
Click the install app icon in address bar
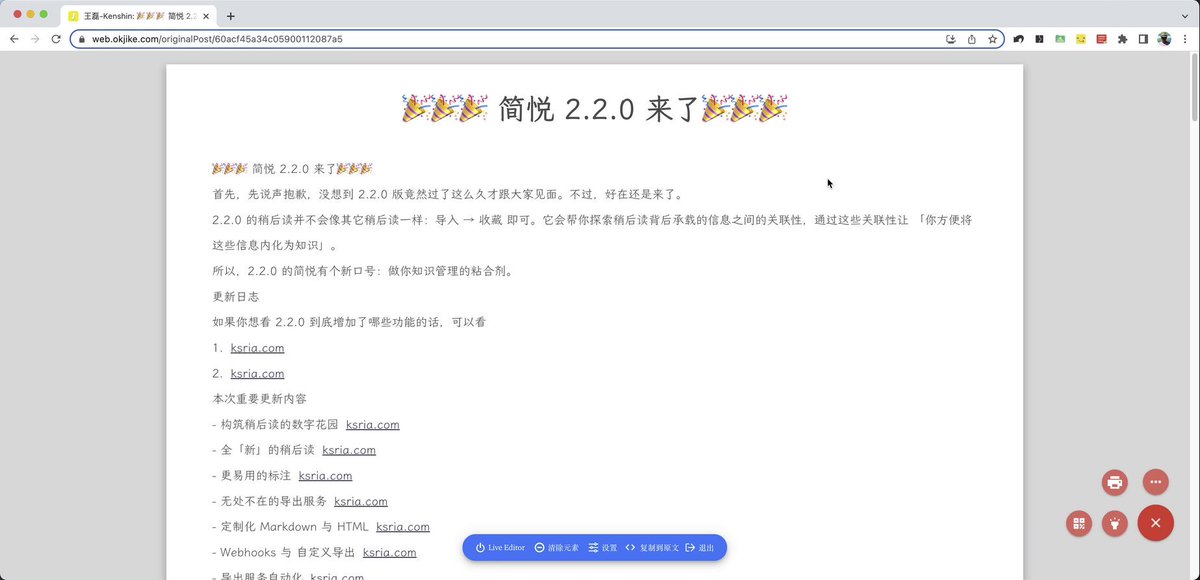pyautogui.click(x=950, y=39)
